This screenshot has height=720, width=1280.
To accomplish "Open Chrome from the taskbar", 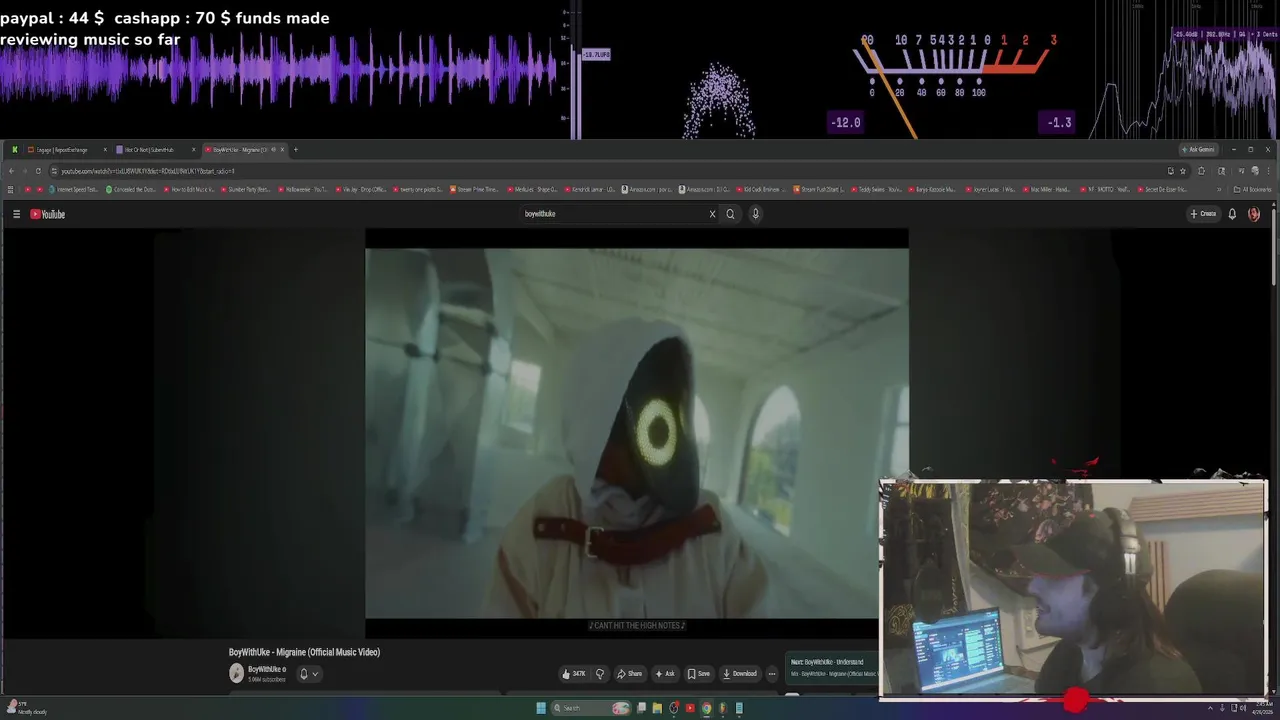I will point(706,708).
